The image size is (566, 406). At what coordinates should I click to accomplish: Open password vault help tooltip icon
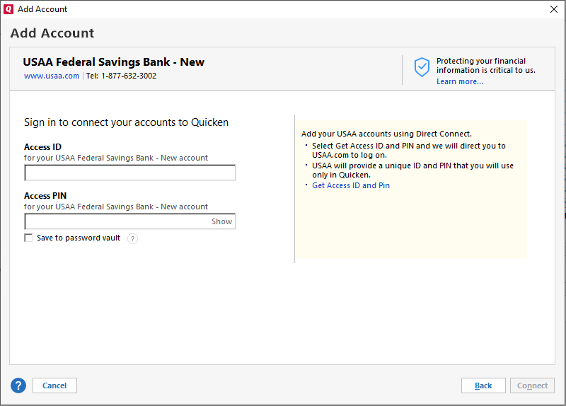[x=132, y=239]
